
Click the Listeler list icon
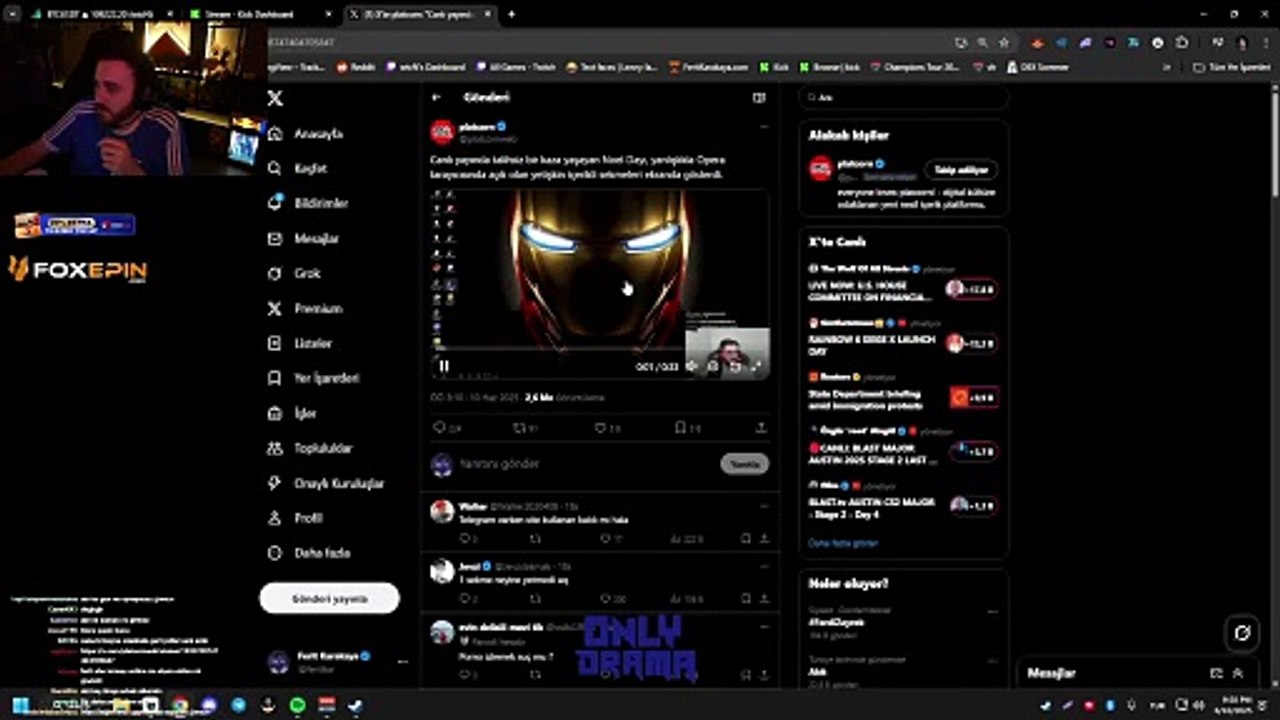click(275, 343)
